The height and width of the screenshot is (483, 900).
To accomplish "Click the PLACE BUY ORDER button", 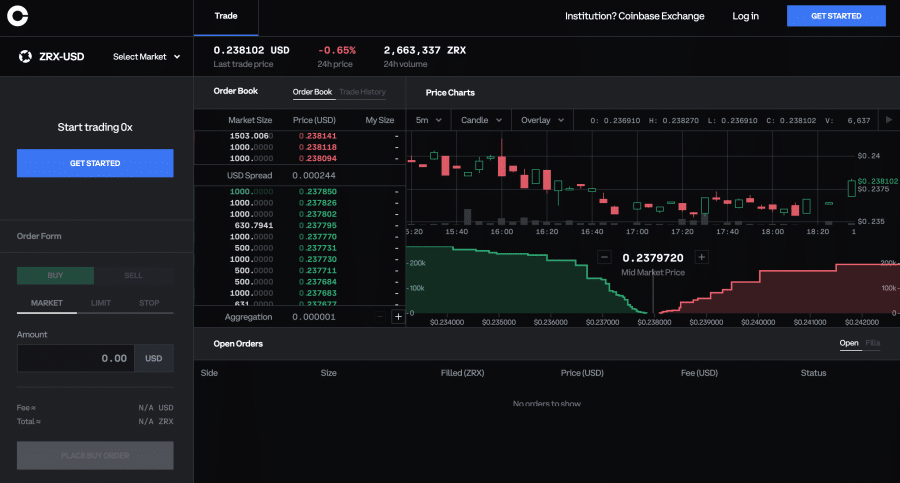I will tap(95, 455).
